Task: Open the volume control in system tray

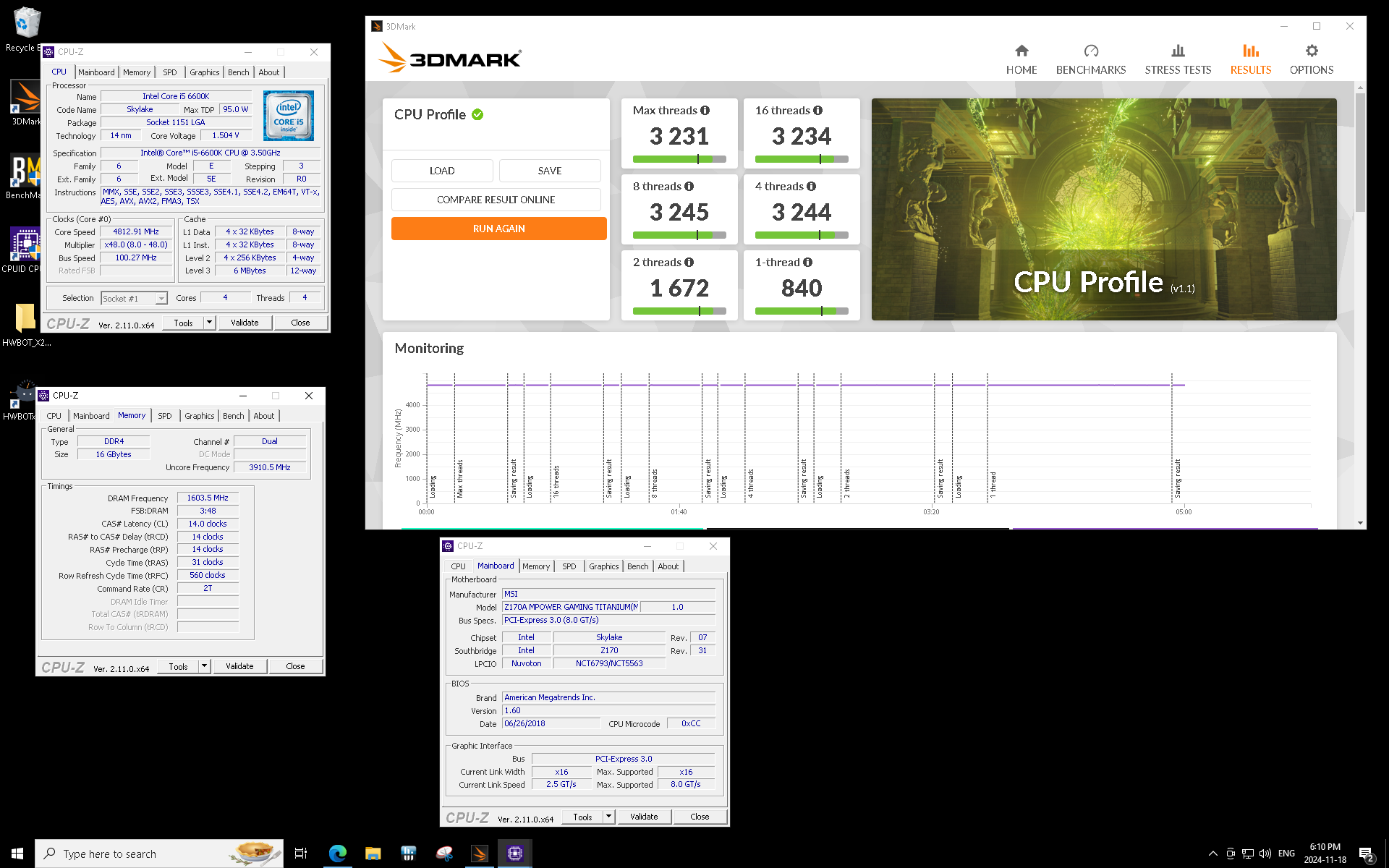Action: pos(1265,854)
